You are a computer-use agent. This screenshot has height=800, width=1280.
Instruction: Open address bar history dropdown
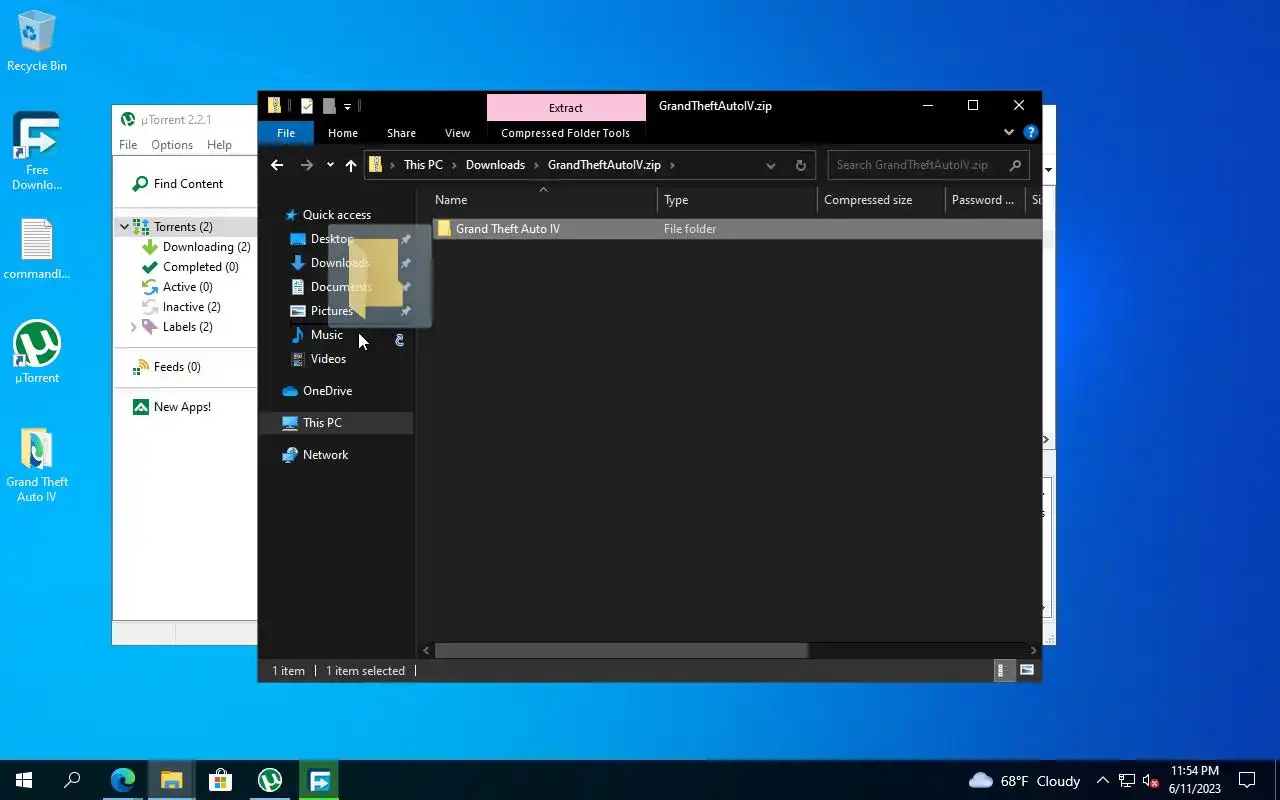(770, 165)
